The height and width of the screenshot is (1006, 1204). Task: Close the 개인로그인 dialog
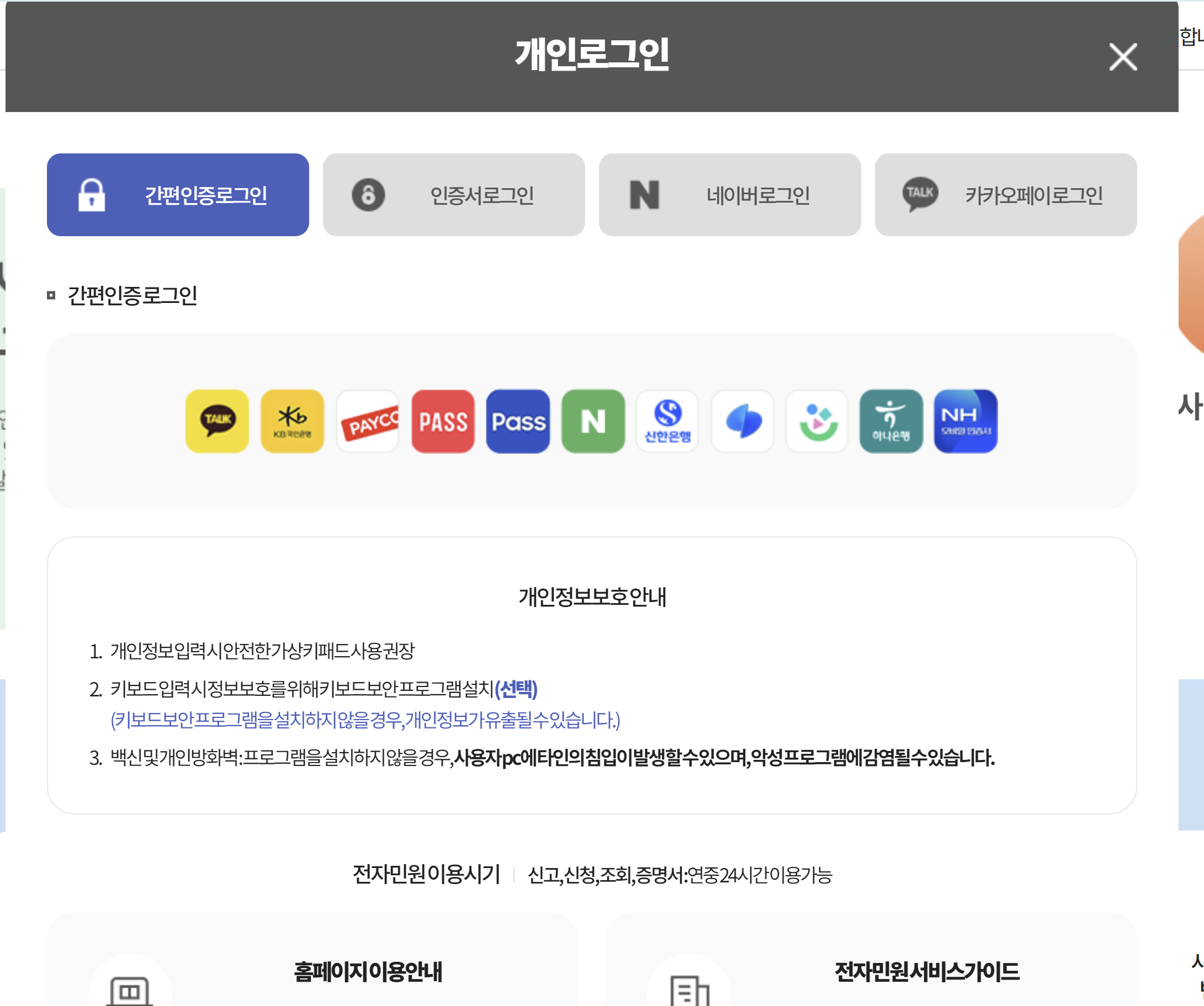click(1123, 57)
